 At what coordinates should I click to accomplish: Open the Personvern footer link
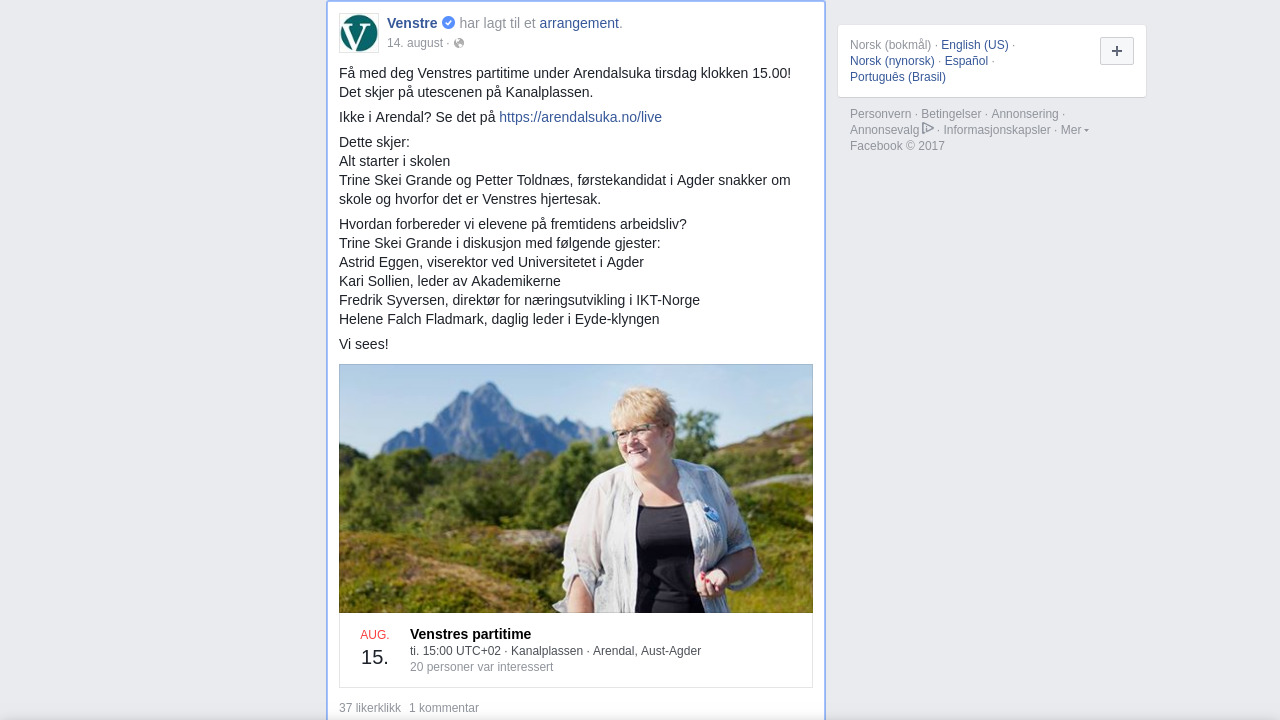[881, 114]
